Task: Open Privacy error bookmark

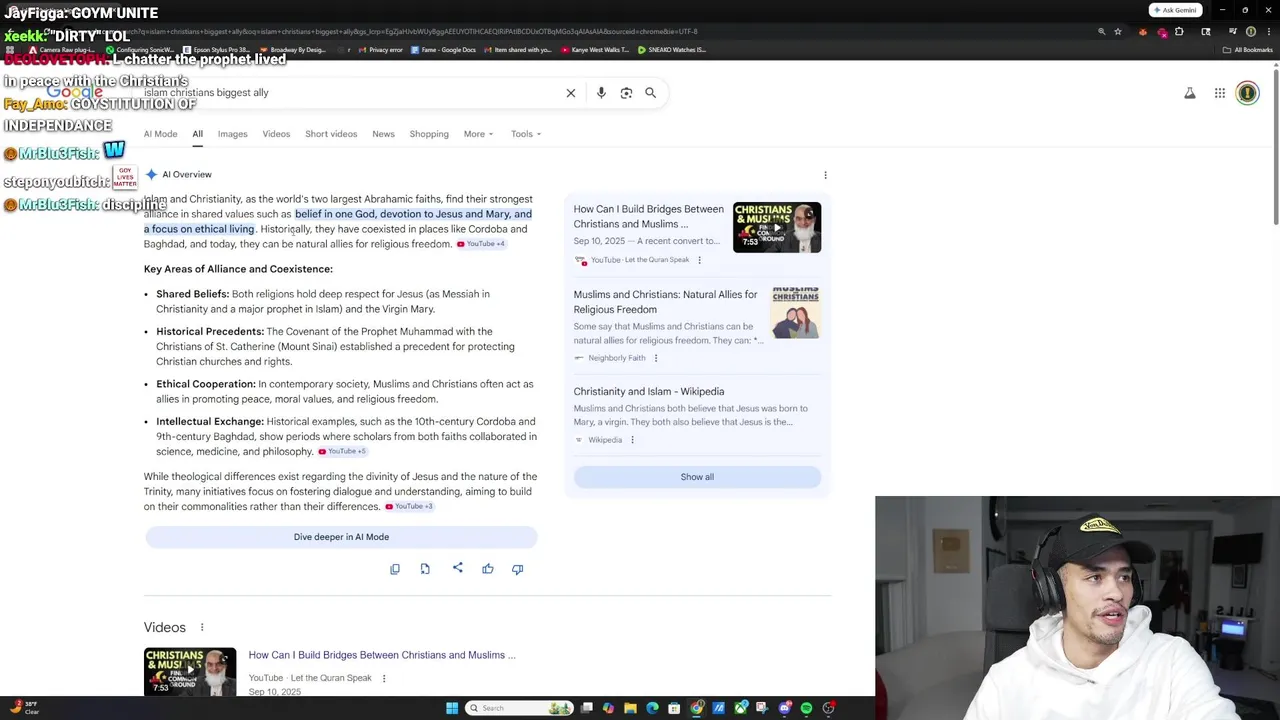Action: point(381,50)
